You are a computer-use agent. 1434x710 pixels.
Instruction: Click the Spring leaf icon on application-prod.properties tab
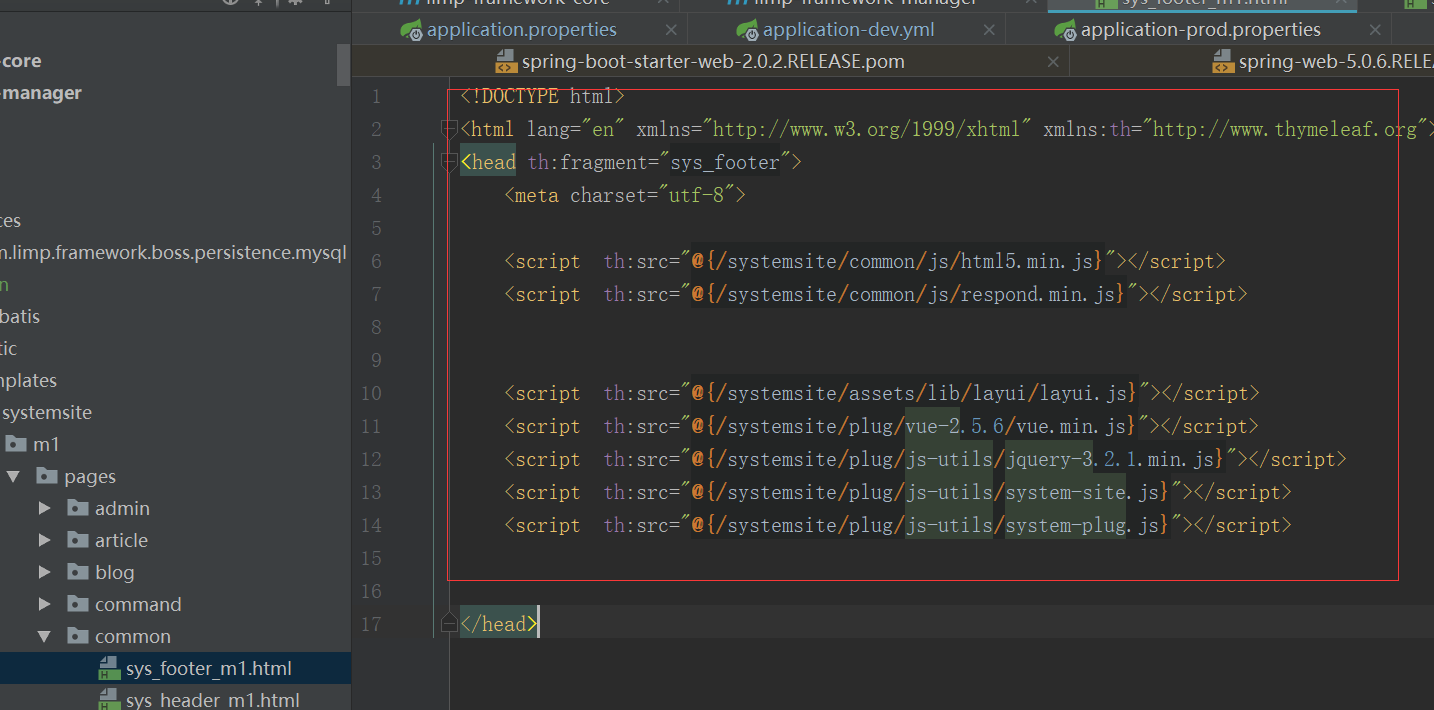tap(1065, 30)
